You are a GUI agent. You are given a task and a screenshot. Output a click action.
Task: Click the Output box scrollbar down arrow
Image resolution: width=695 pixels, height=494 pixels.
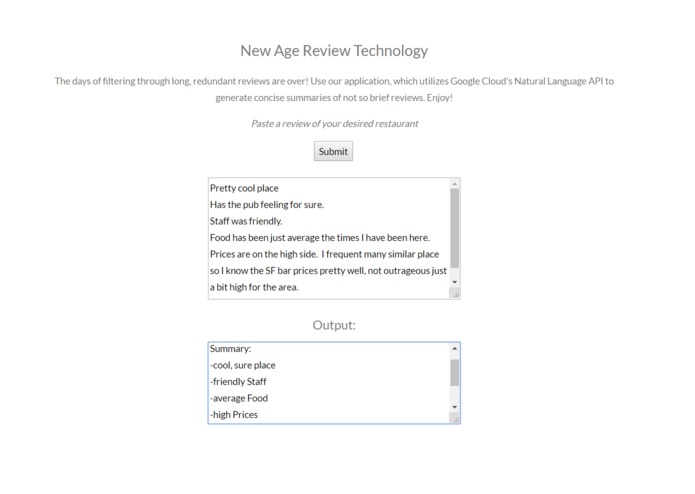455,407
